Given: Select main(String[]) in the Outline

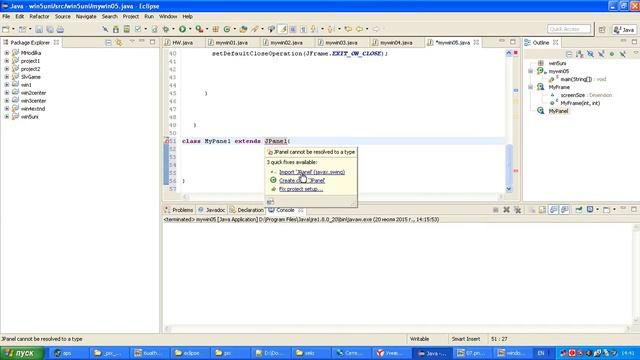Looking at the screenshot, I should pyautogui.click(x=576, y=79).
